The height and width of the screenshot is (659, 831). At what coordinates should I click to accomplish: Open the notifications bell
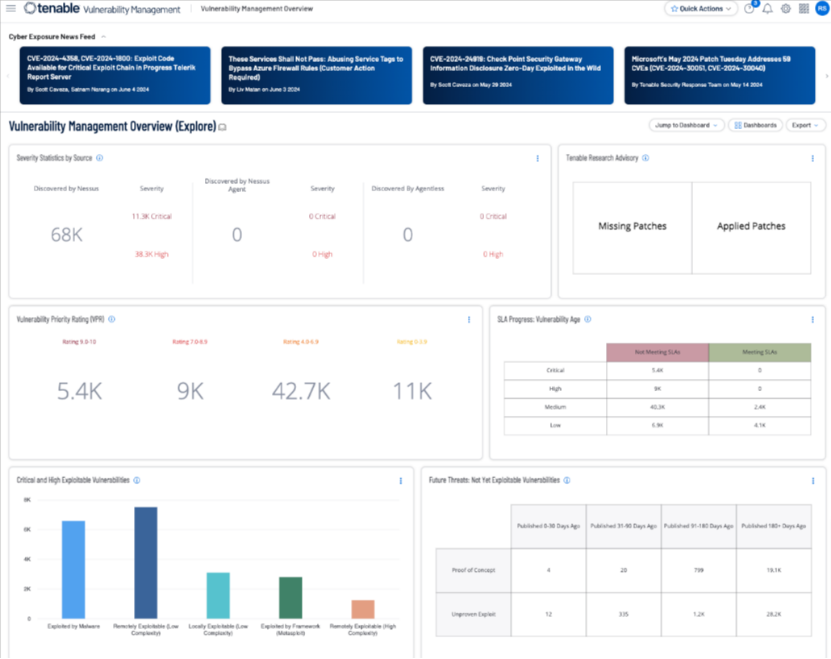point(767,8)
